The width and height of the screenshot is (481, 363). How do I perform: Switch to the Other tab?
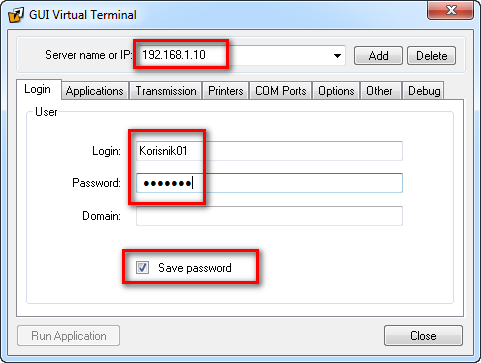pyautogui.click(x=379, y=91)
